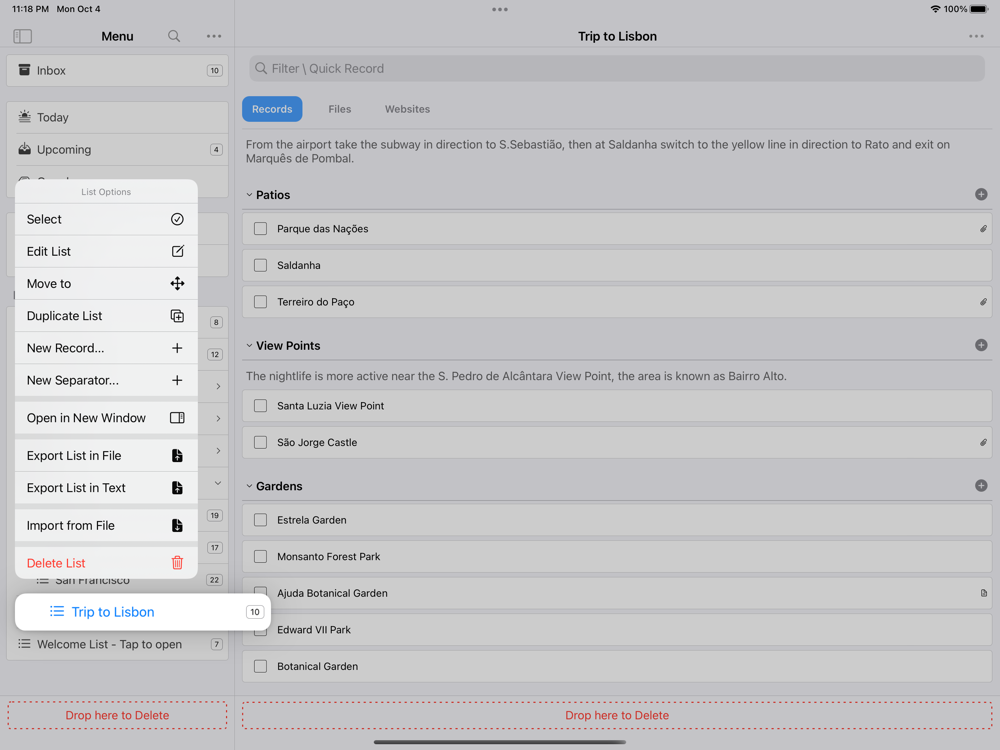Open attachment clip on São Jorge Castle
The image size is (1000, 750).
pyautogui.click(x=983, y=442)
